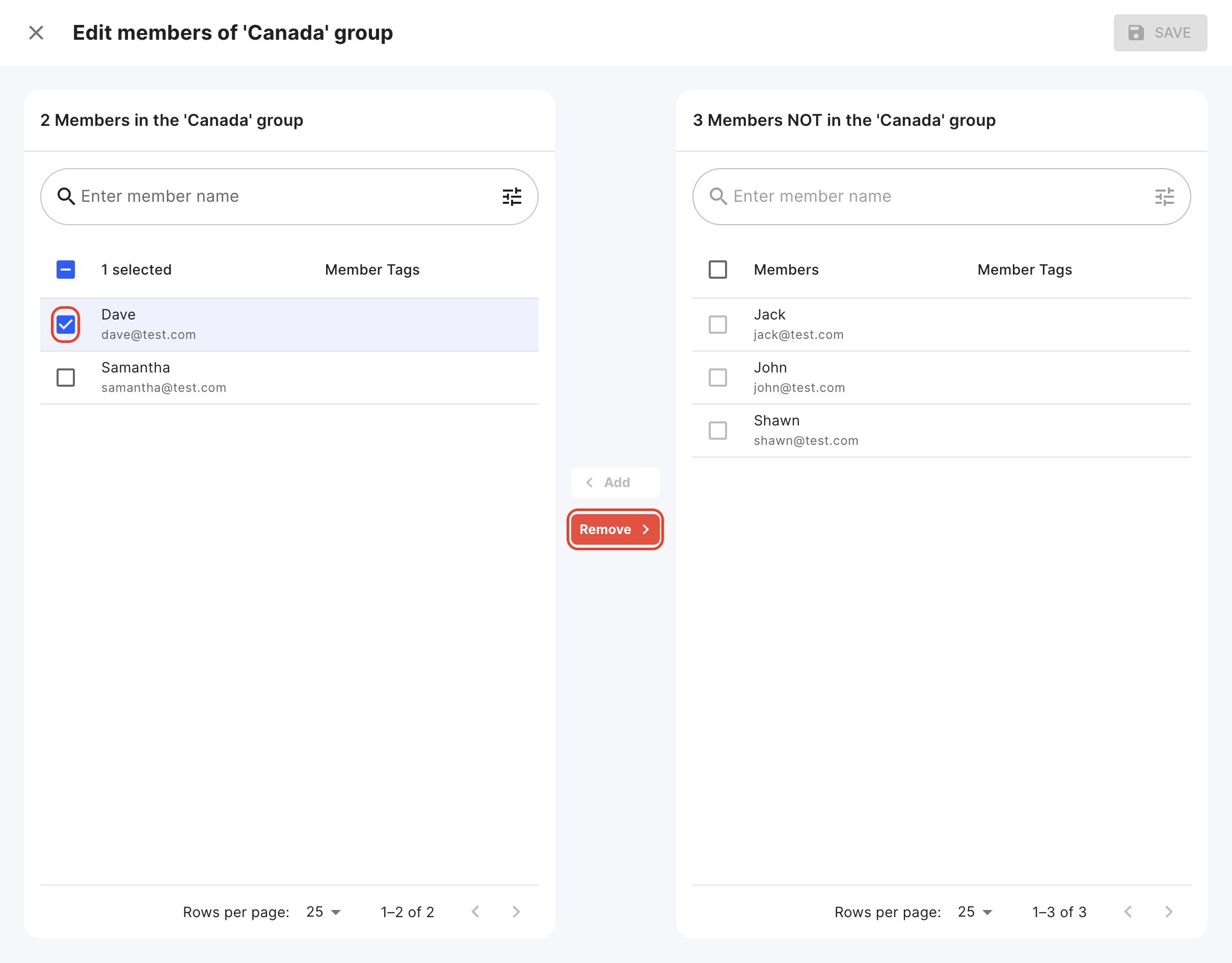
Task: Click the Add button
Action: point(615,483)
